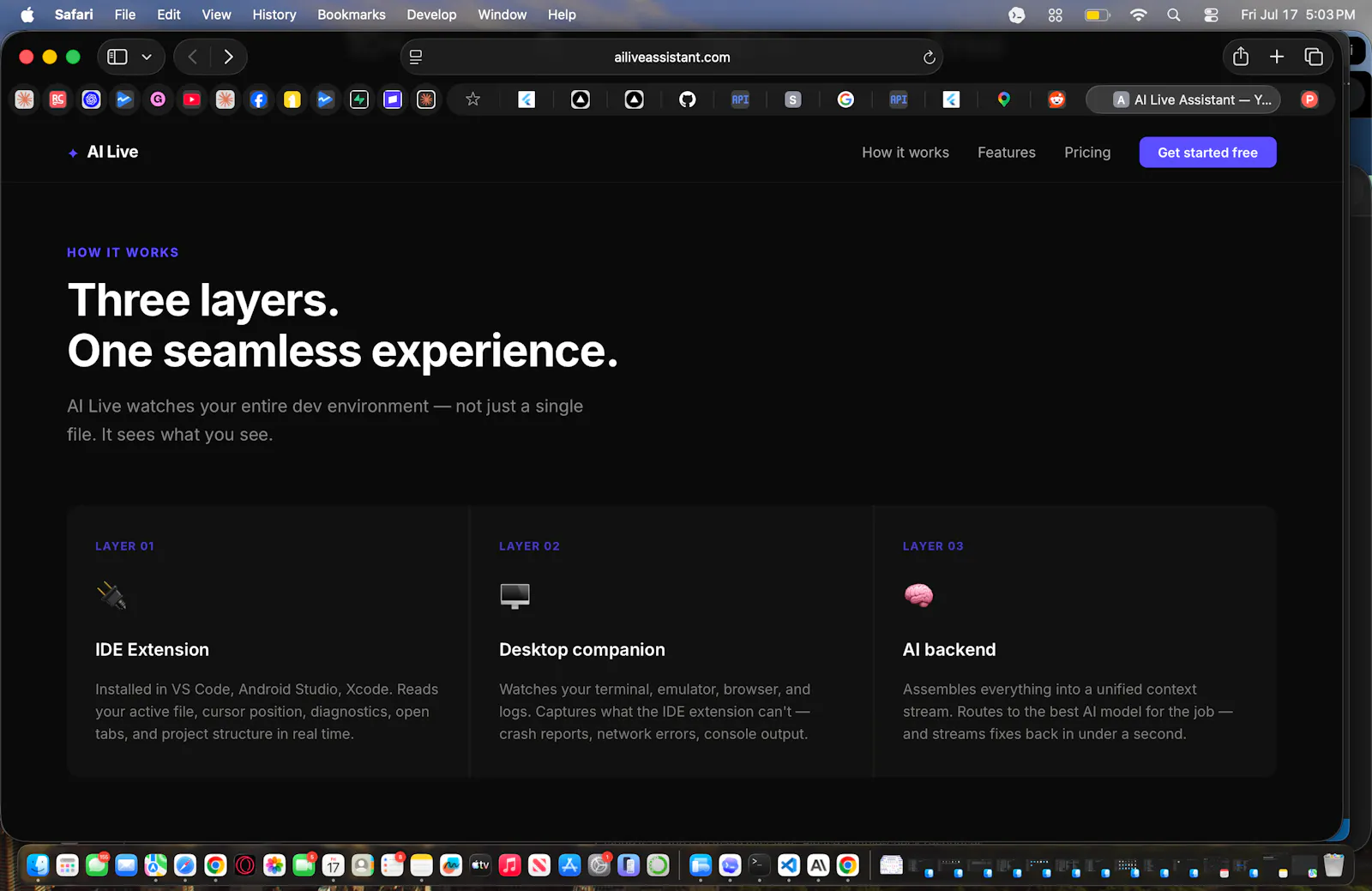Go back to the previous page
The height and width of the screenshot is (891, 1372).
click(193, 57)
